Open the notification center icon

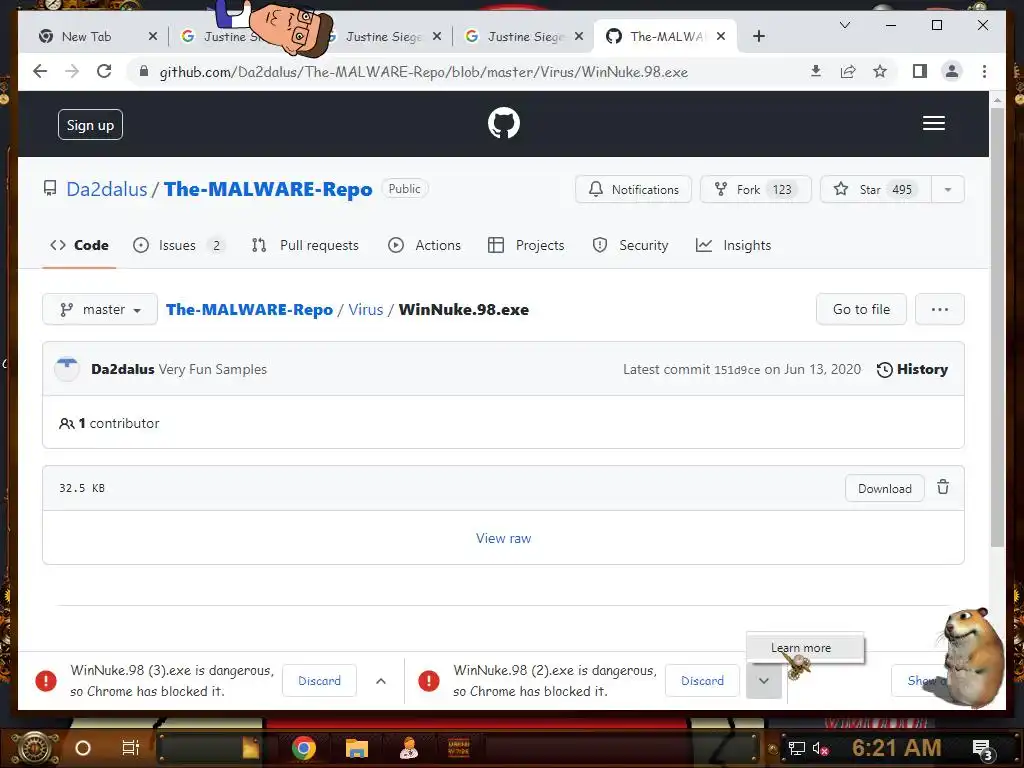[982, 749]
